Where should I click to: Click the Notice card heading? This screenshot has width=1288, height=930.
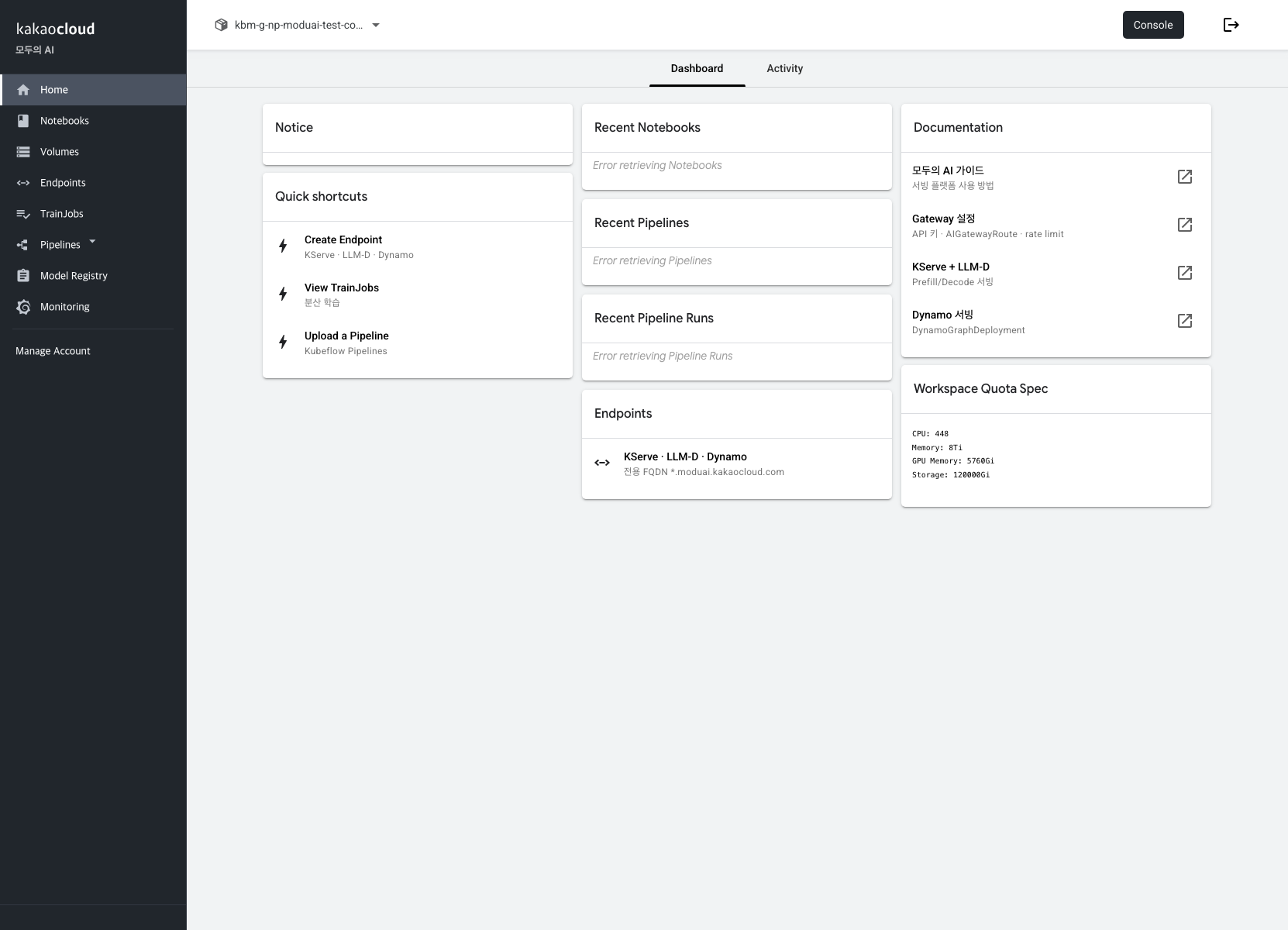tap(294, 127)
